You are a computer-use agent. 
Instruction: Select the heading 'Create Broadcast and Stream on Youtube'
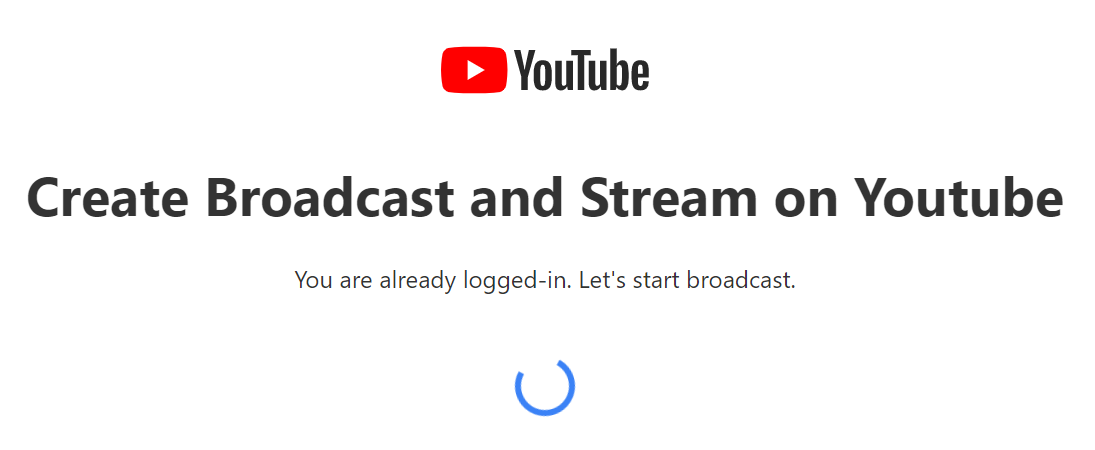click(x=545, y=198)
